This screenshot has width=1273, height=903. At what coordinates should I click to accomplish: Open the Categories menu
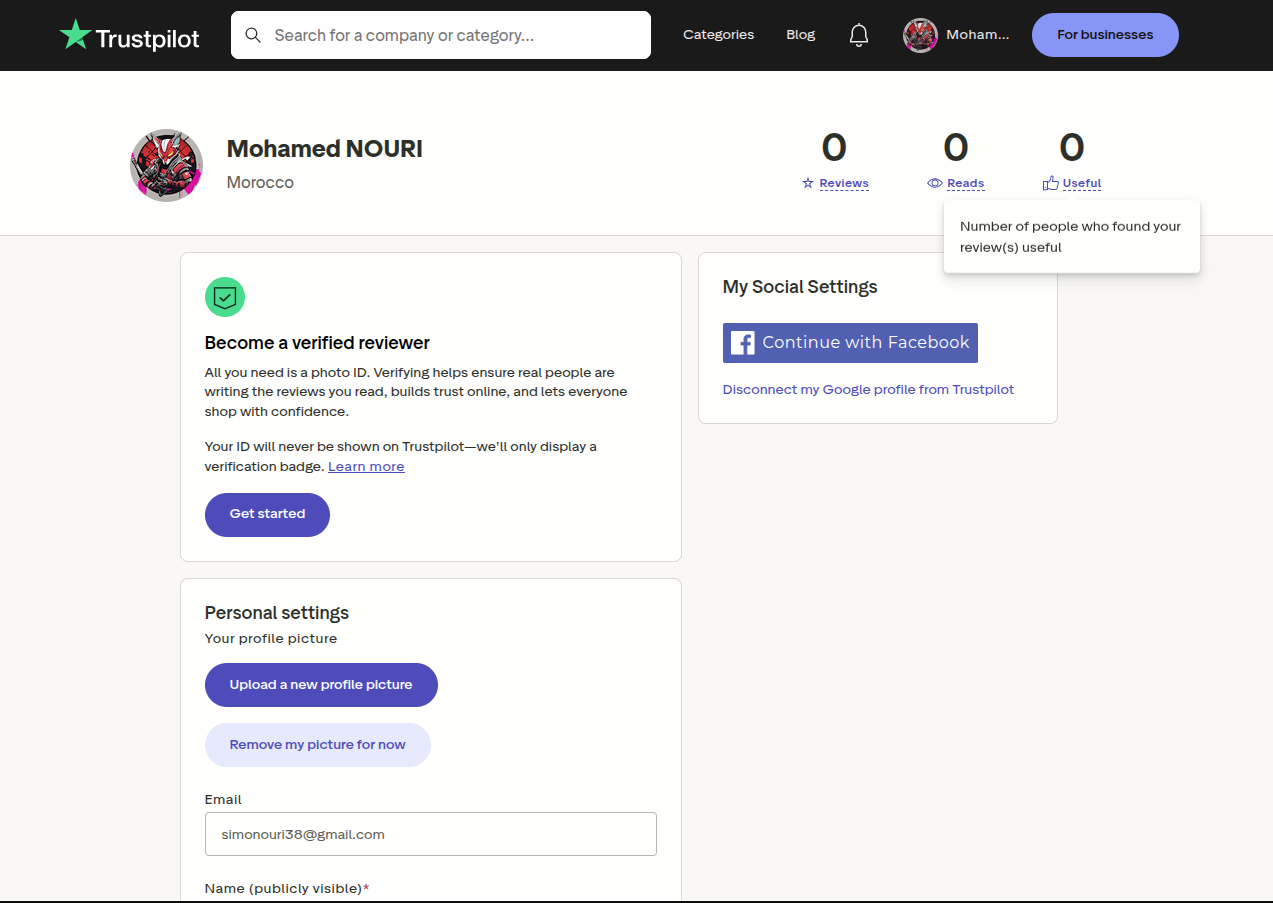coord(718,35)
